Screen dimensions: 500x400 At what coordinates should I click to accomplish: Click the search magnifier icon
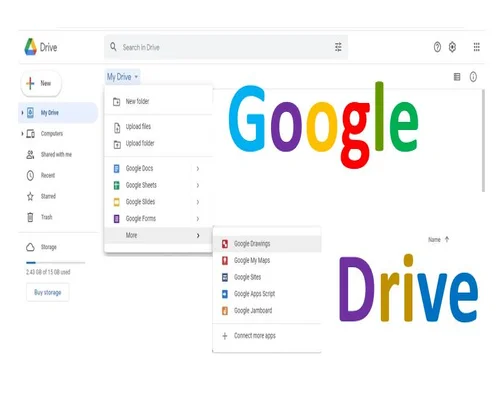pos(113,47)
